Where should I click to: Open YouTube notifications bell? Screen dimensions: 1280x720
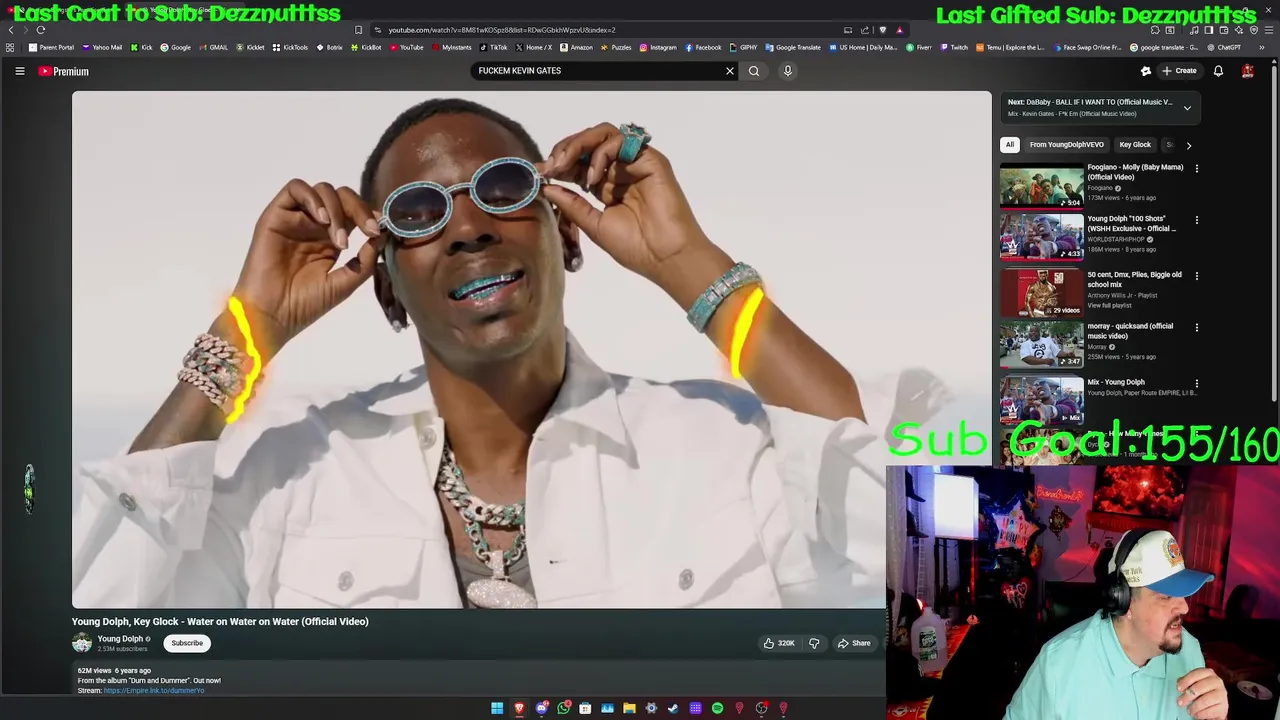coord(1218,71)
